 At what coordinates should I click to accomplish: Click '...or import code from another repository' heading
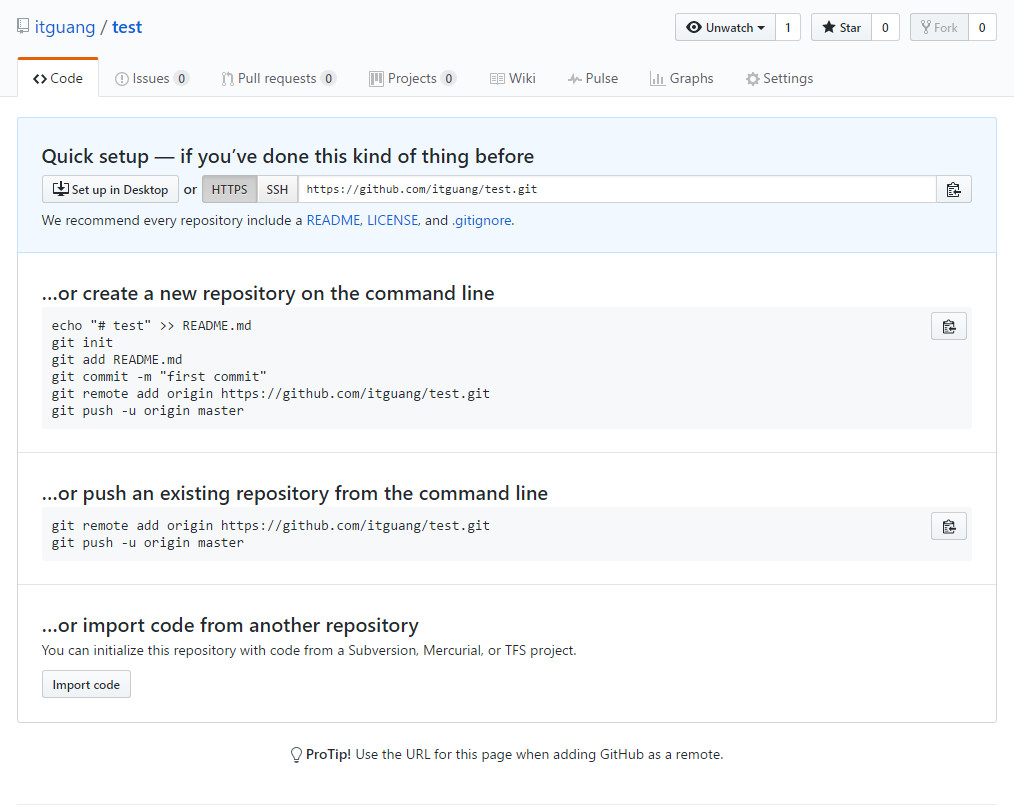[230, 625]
